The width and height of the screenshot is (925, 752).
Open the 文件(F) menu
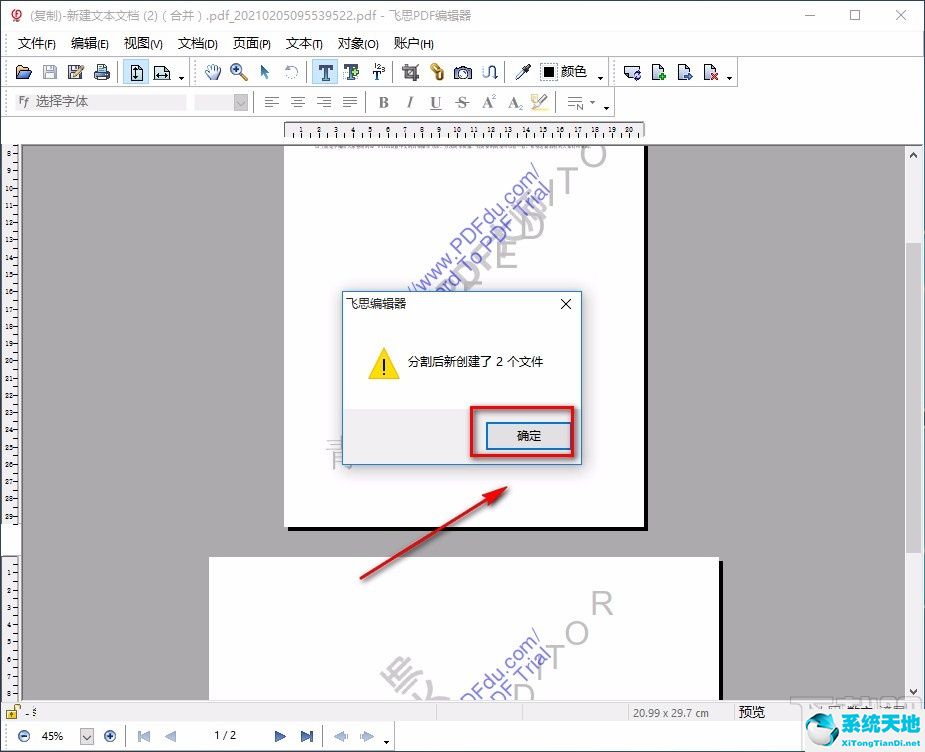(37, 44)
